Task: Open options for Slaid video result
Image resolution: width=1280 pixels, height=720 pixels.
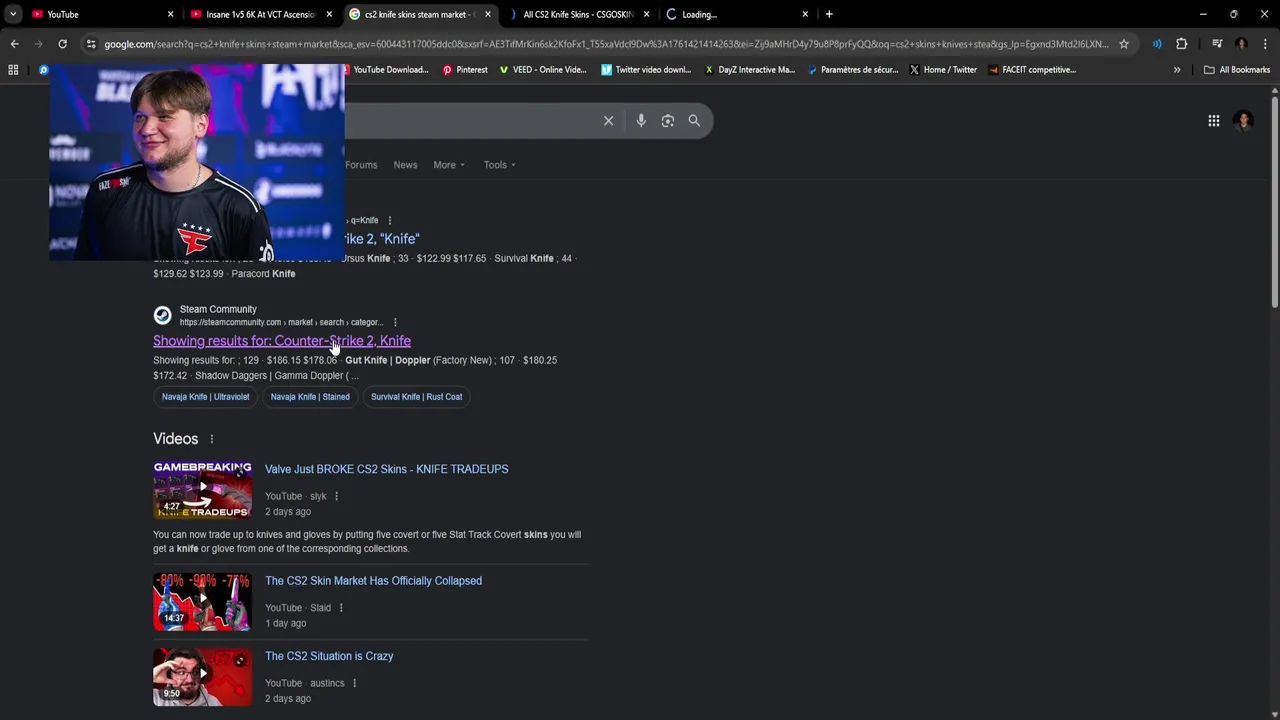Action: [x=341, y=608]
